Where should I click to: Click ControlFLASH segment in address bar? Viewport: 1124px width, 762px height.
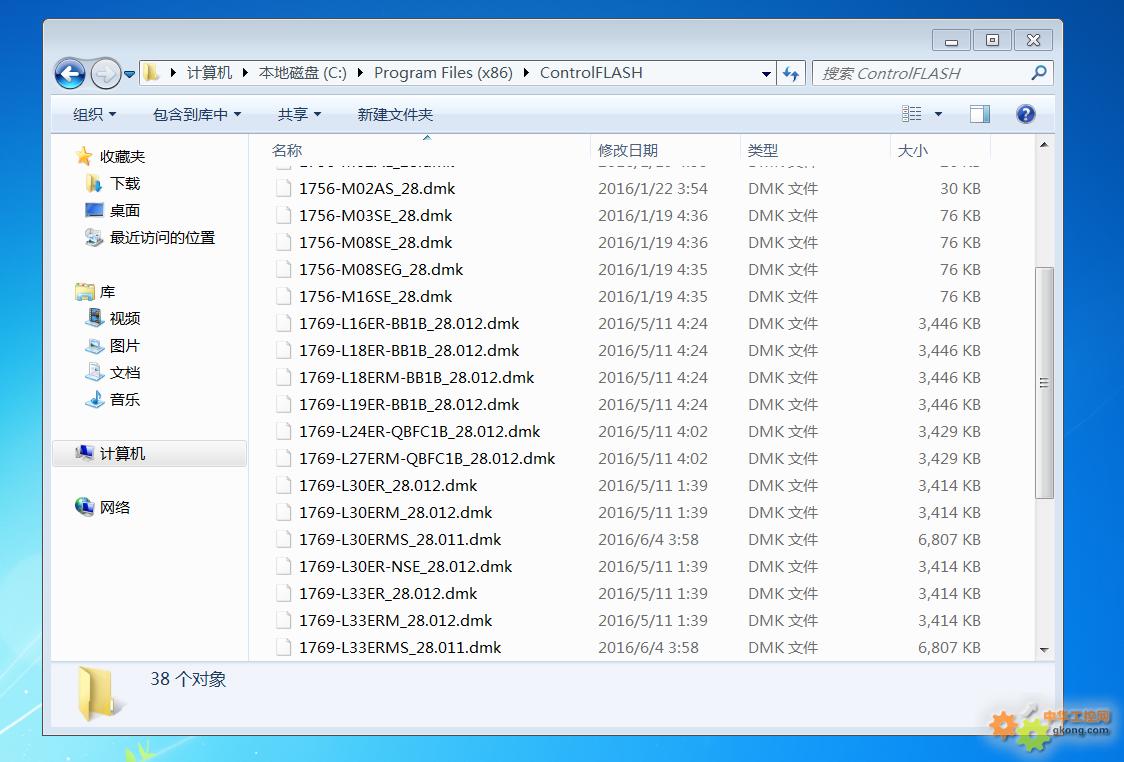(591, 73)
